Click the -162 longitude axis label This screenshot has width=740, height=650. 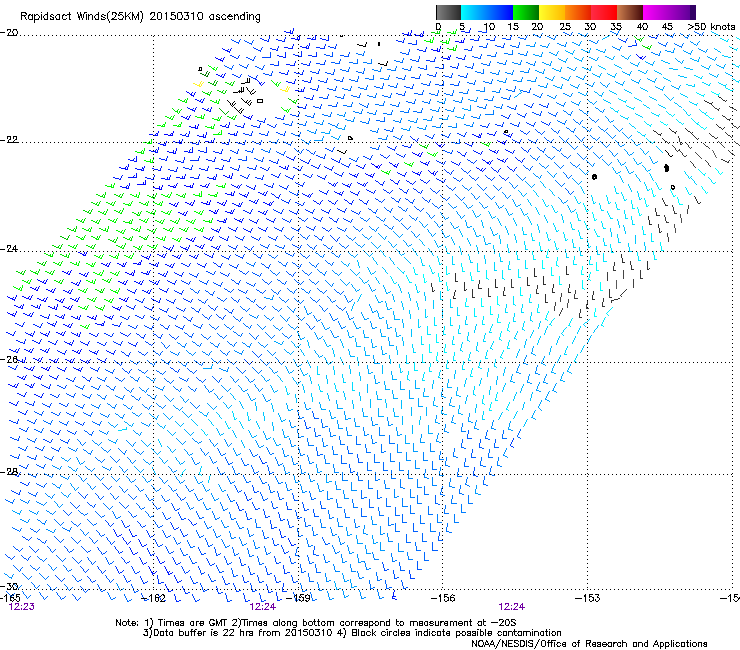pos(154,598)
